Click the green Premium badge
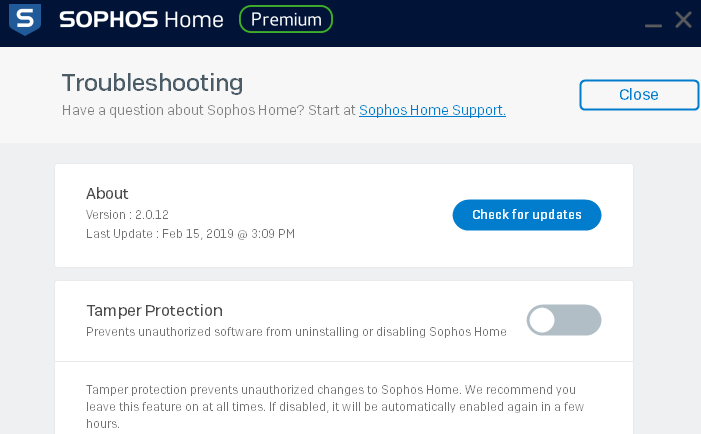The image size is (701, 434). pos(286,19)
